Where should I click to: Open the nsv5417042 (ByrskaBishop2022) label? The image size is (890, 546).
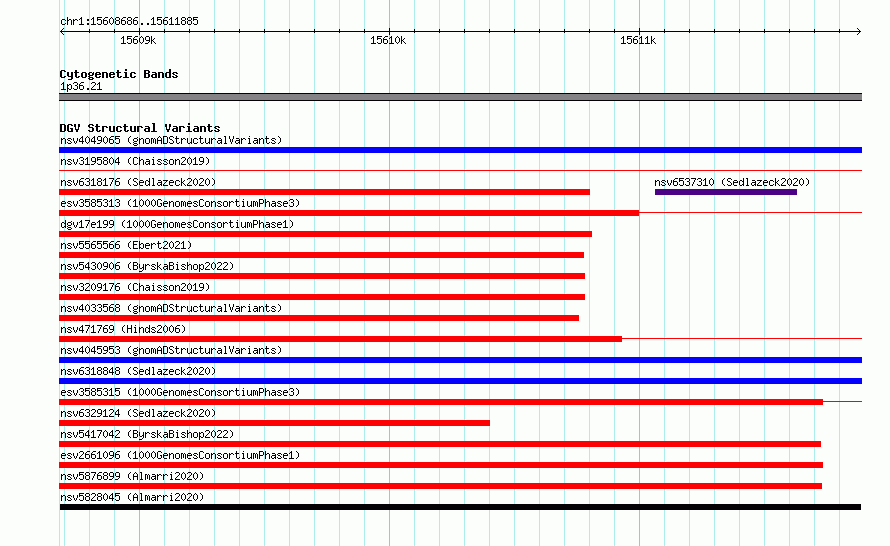(x=147, y=434)
